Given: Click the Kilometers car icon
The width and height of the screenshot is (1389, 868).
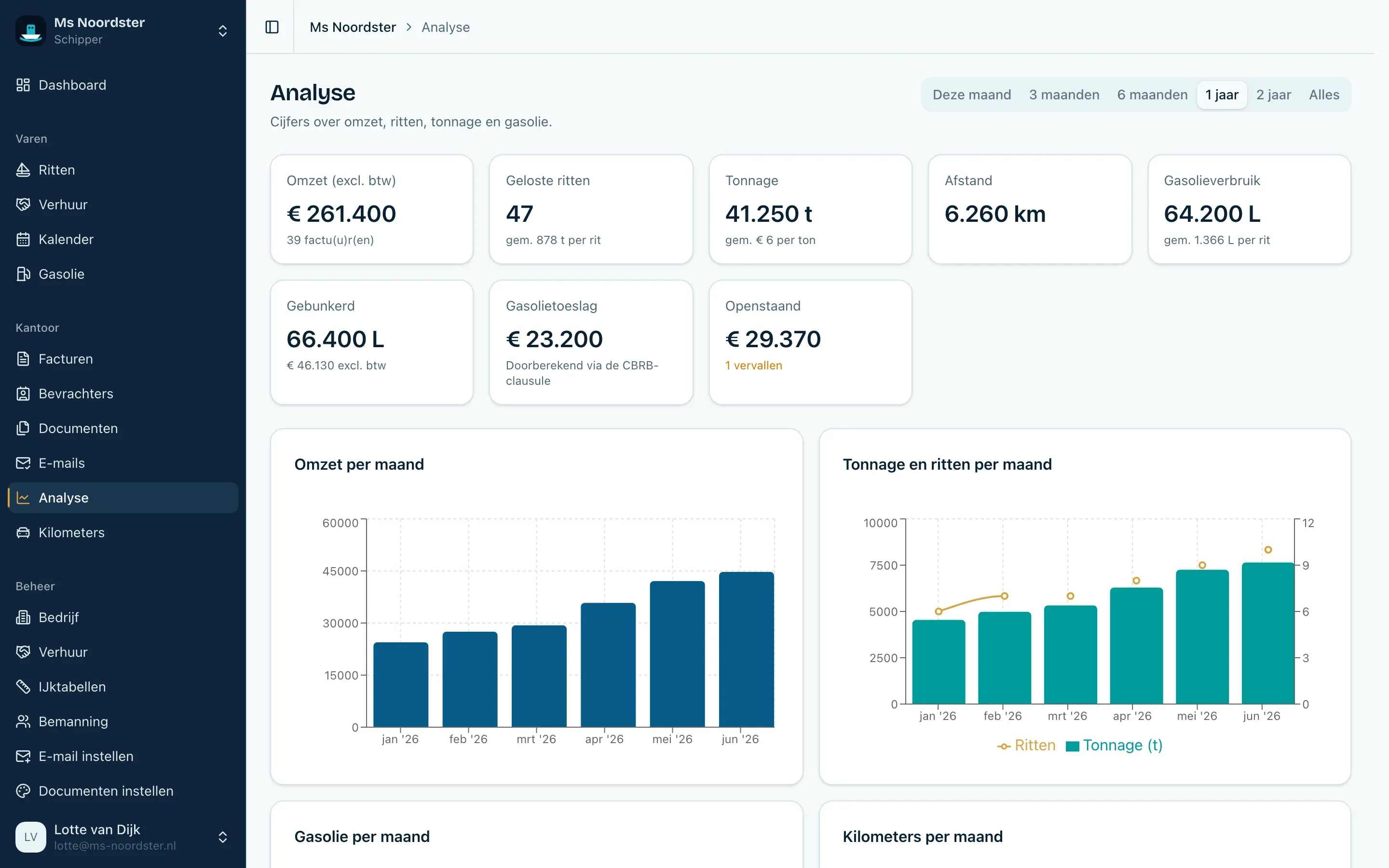Looking at the screenshot, I should point(23,533).
